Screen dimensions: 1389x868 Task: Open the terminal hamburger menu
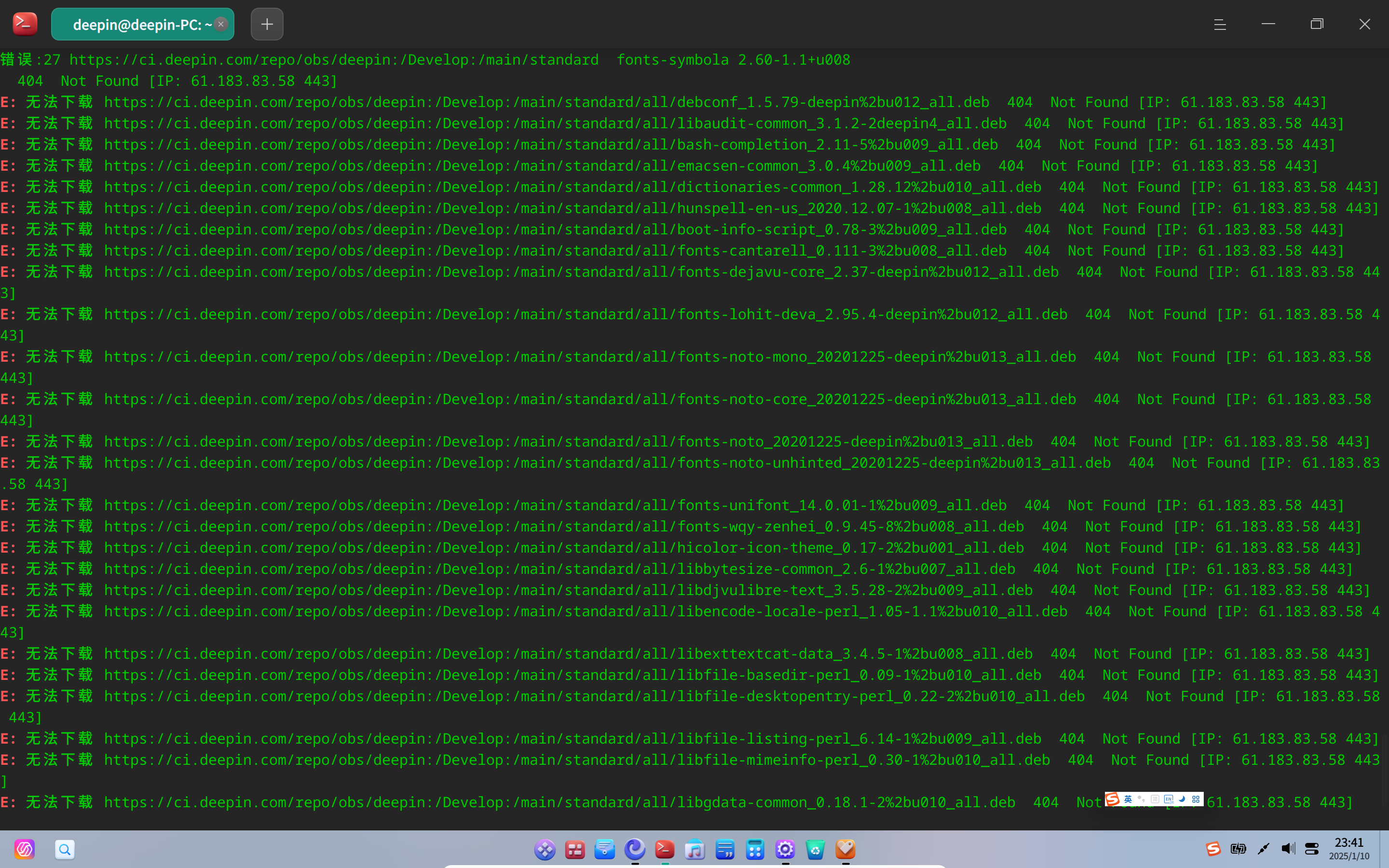pos(1220,24)
